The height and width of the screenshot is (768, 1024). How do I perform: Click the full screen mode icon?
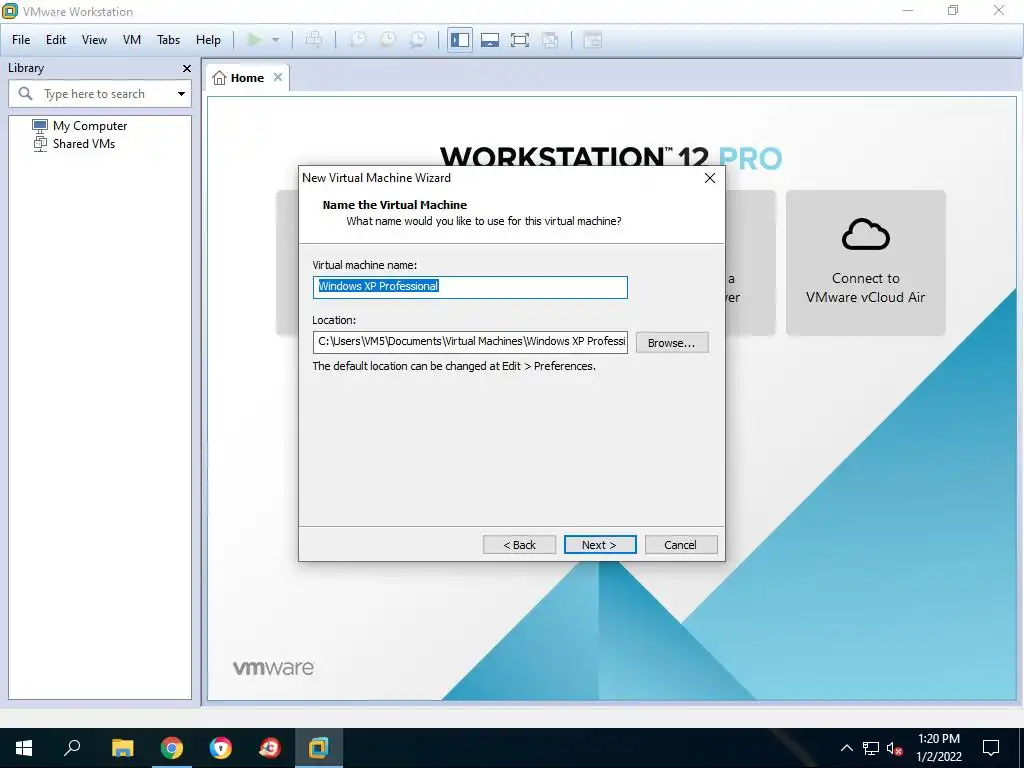520,40
